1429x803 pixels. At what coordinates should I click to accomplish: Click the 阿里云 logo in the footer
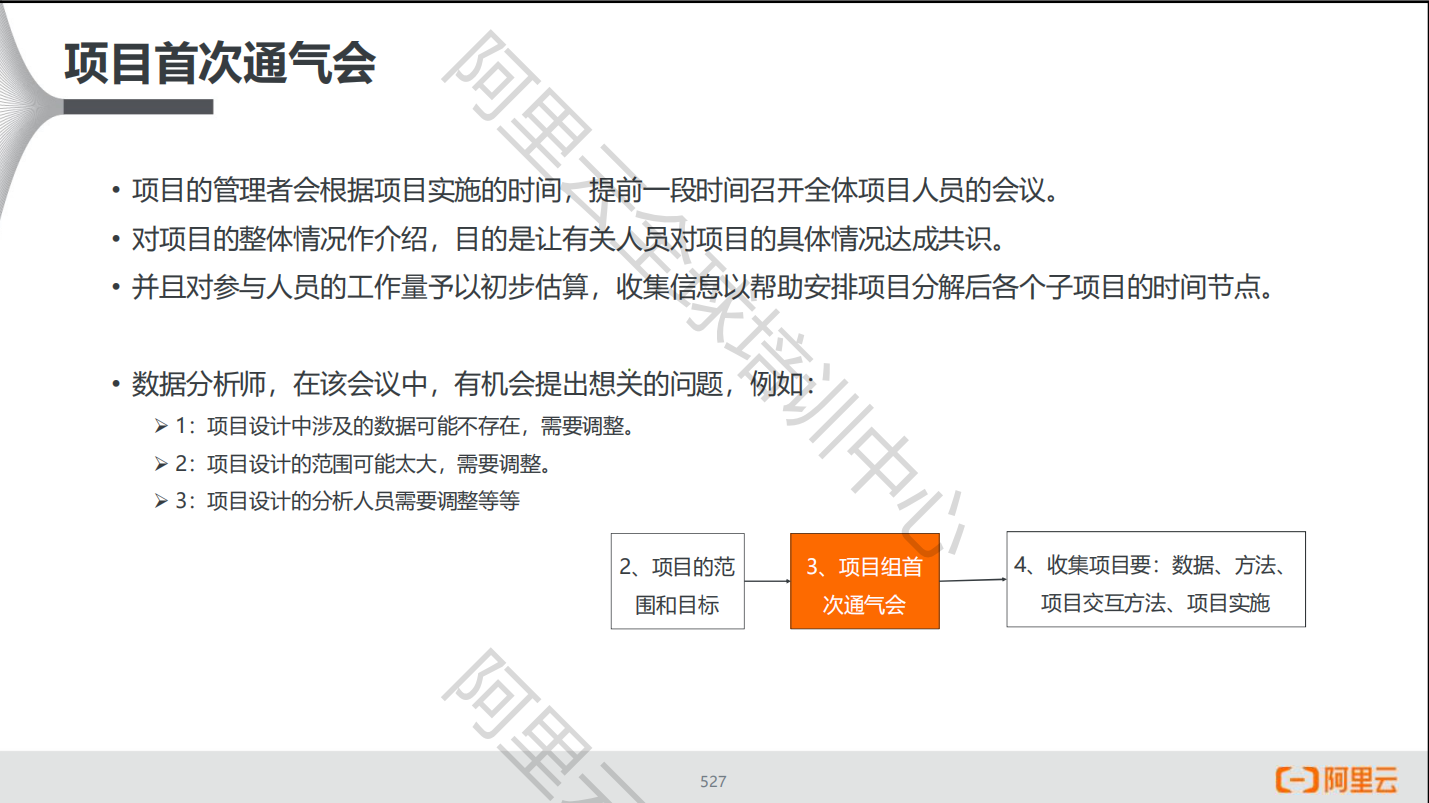coord(1336,779)
